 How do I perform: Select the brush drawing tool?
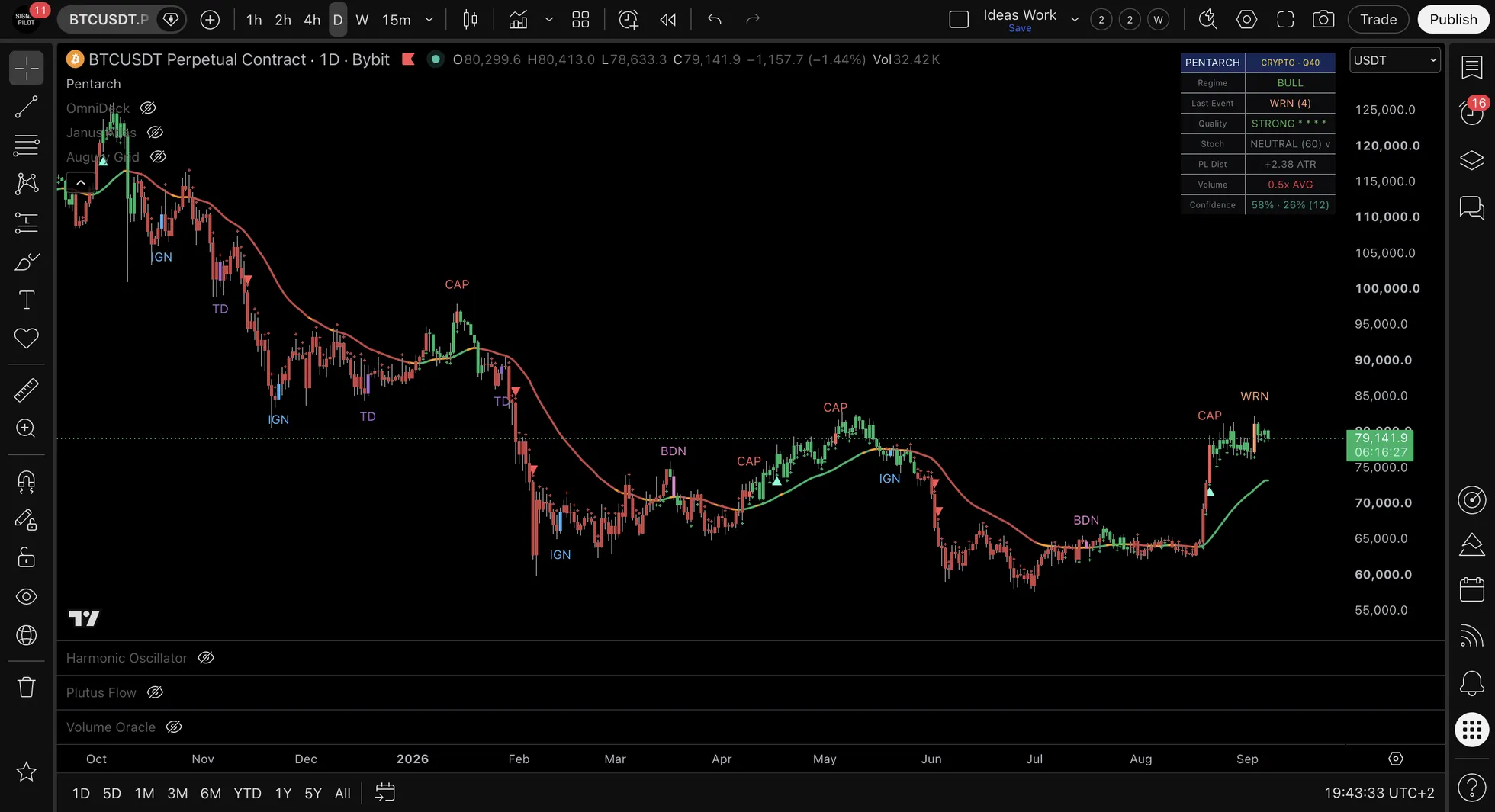coord(26,262)
